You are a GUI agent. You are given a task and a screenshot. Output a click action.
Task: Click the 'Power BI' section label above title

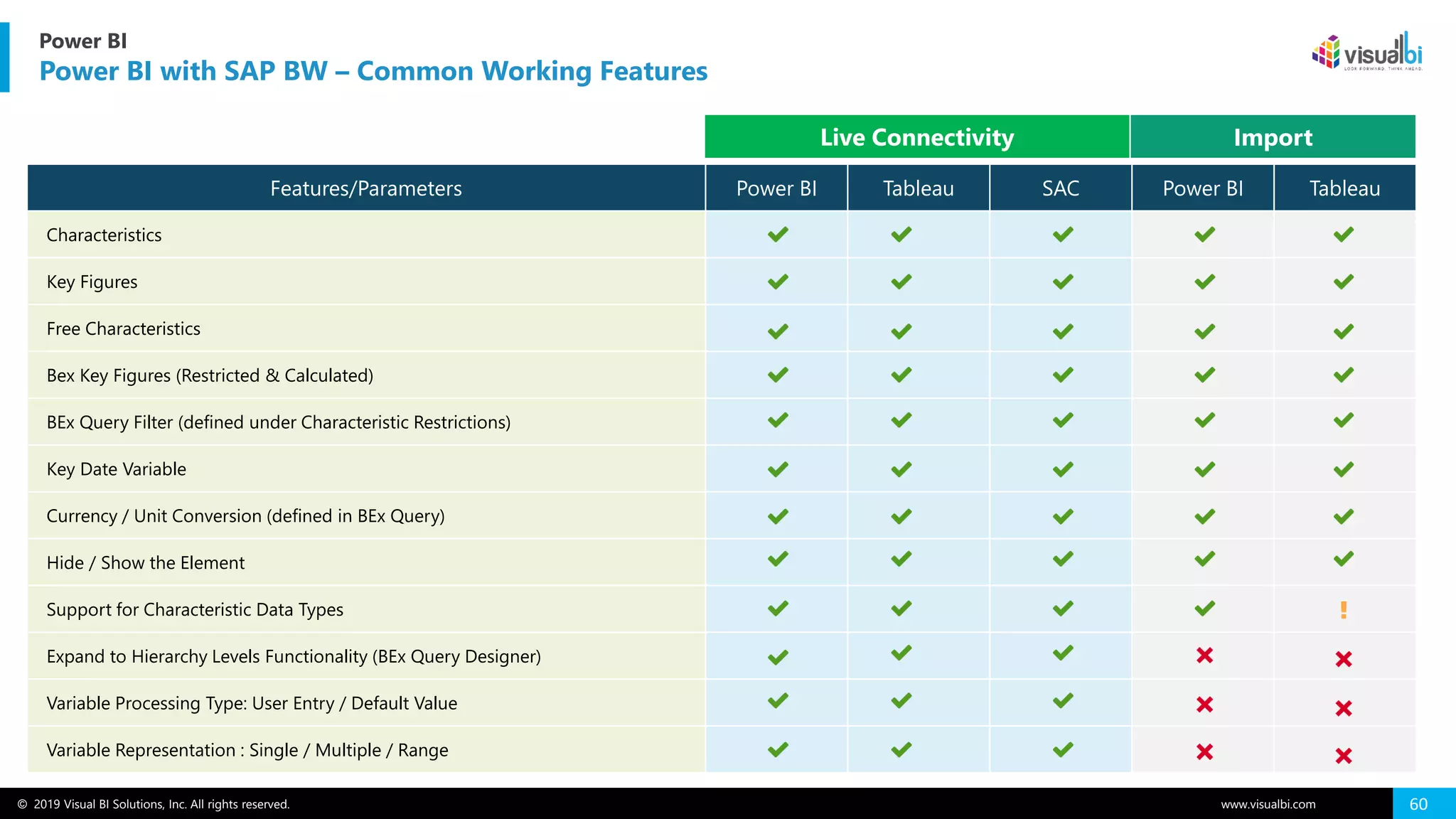83,41
